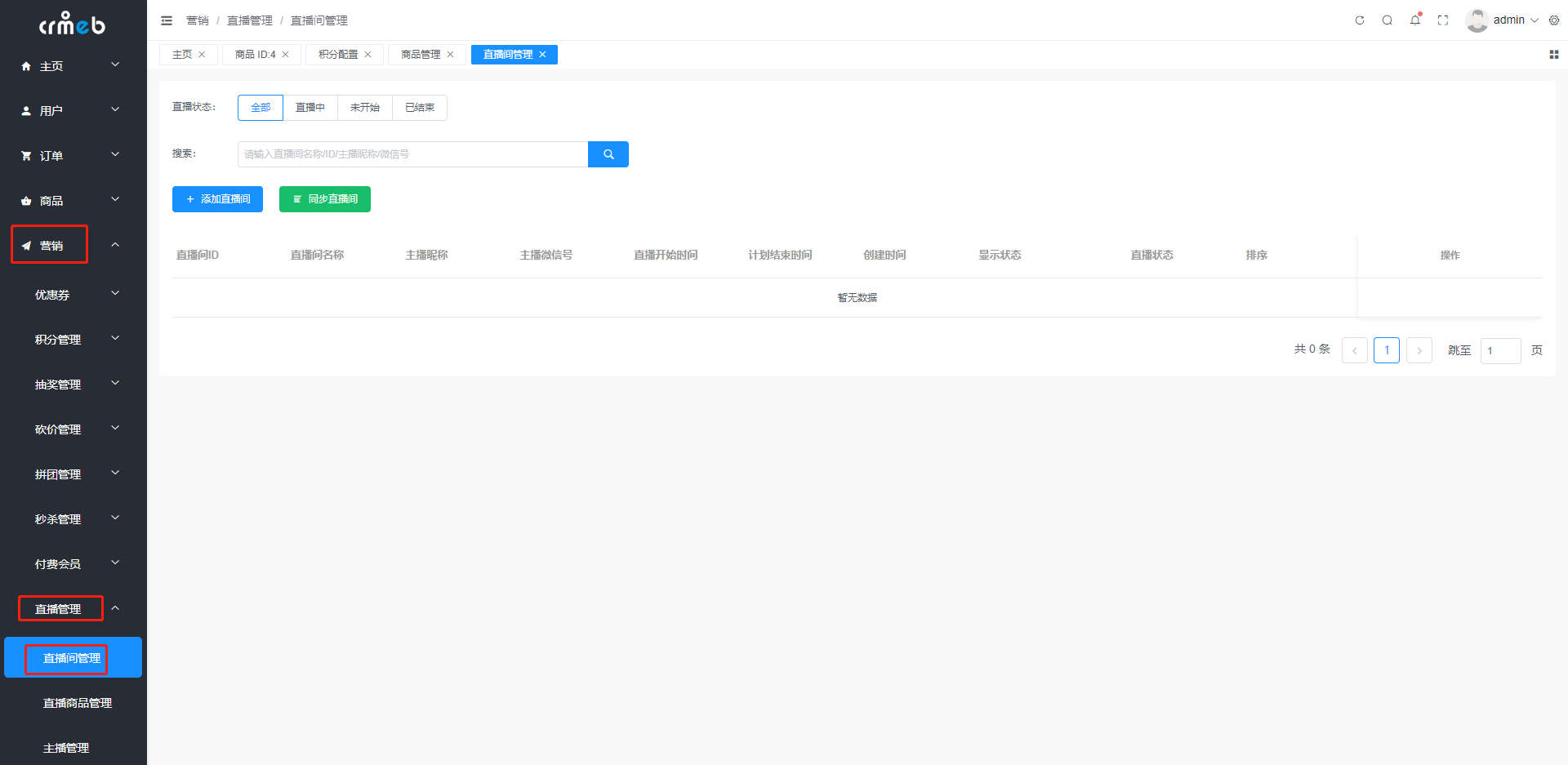Open the tab grid options icon
The width and height of the screenshot is (1568, 765).
point(1554,55)
